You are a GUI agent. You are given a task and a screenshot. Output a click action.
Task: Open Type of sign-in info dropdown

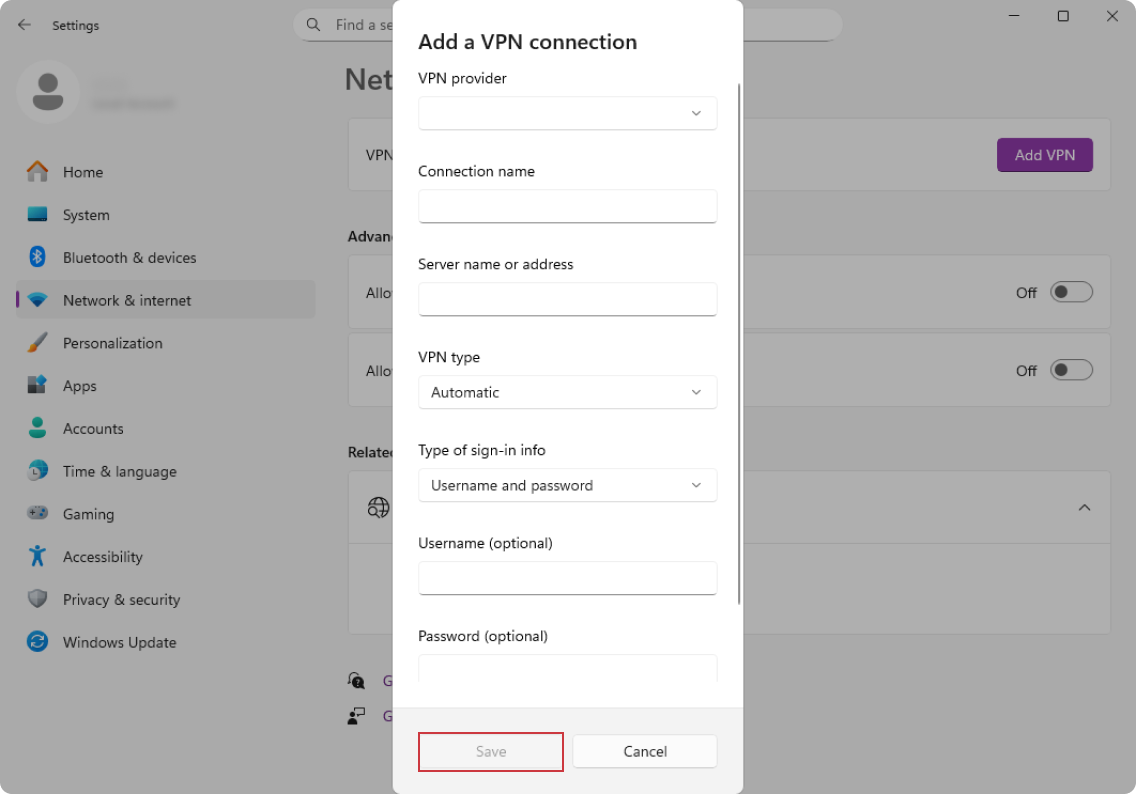pos(567,485)
